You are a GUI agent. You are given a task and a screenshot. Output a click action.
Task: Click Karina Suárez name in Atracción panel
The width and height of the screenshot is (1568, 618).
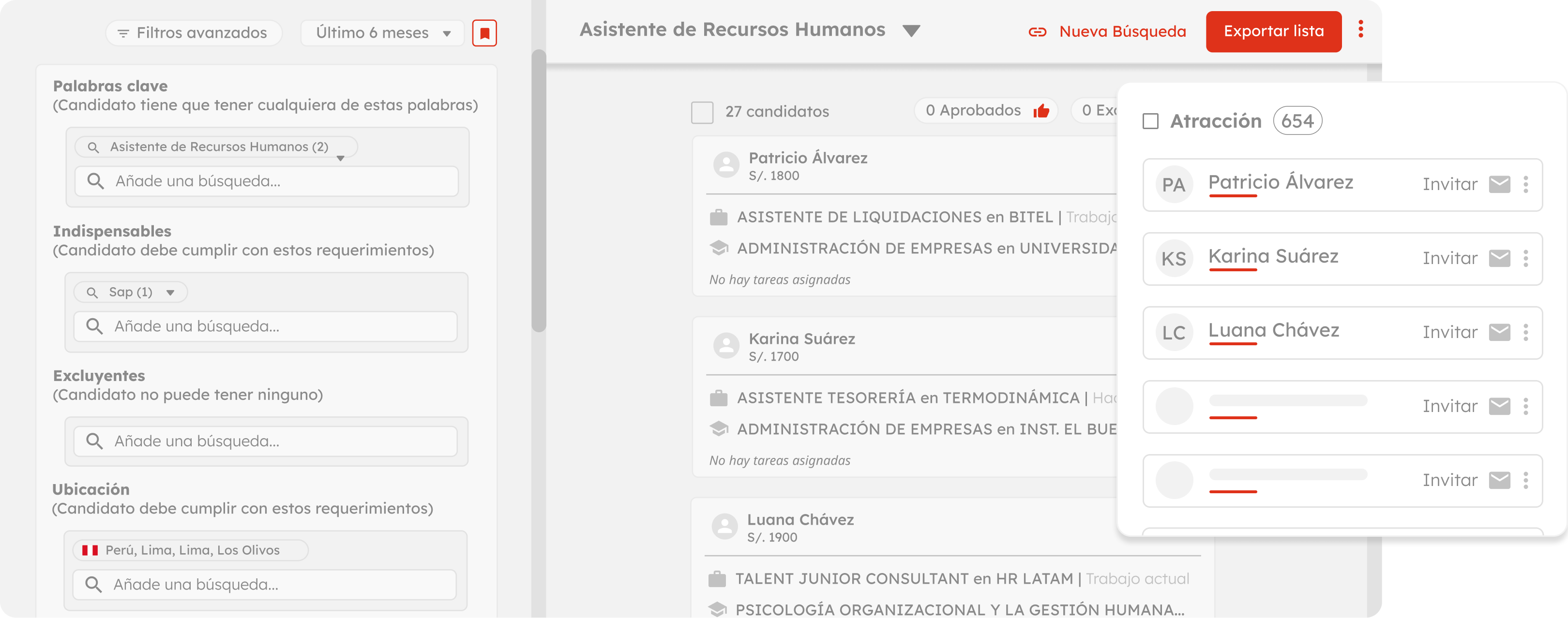tap(1273, 257)
